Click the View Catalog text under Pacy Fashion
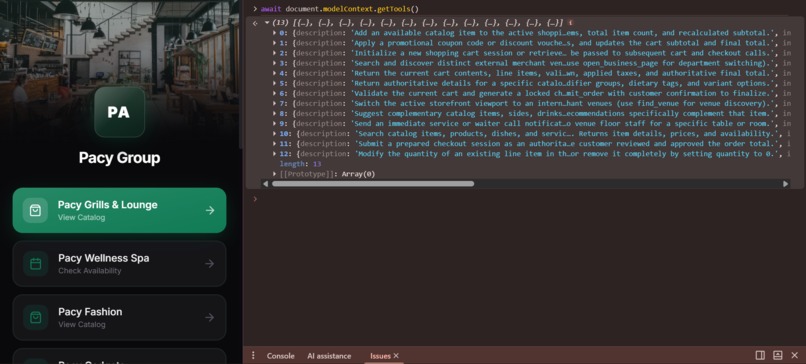806x364 pixels. [82, 324]
